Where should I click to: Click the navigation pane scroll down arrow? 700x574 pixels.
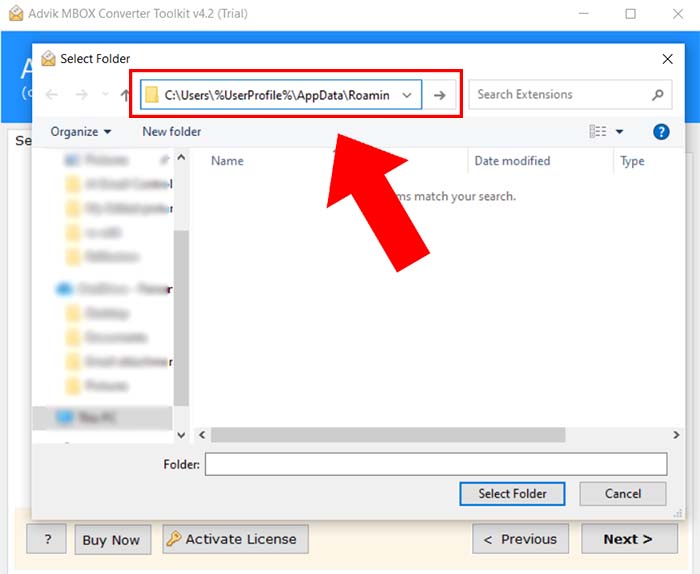pos(181,435)
